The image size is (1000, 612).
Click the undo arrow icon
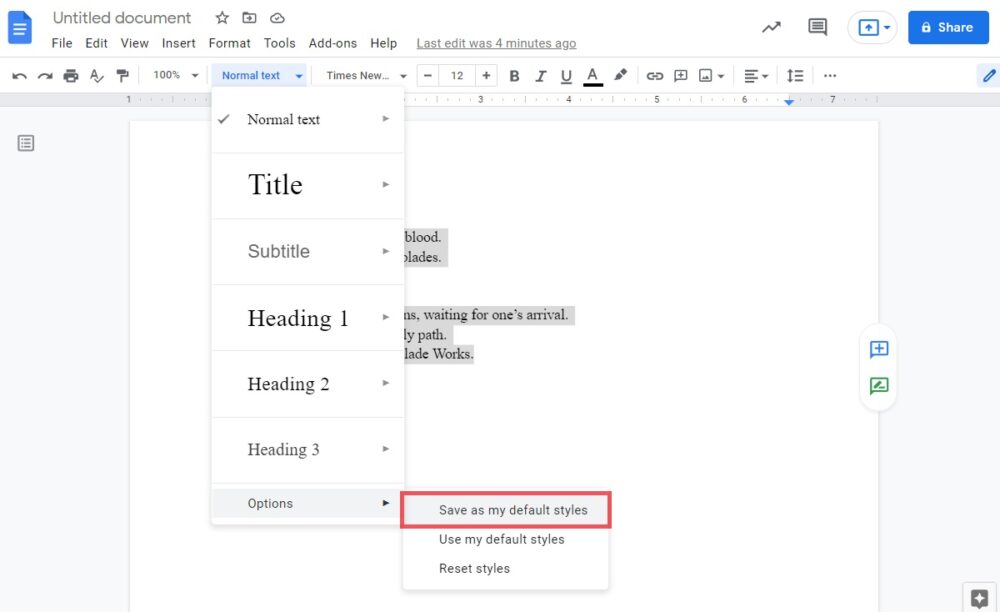[19, 76]
